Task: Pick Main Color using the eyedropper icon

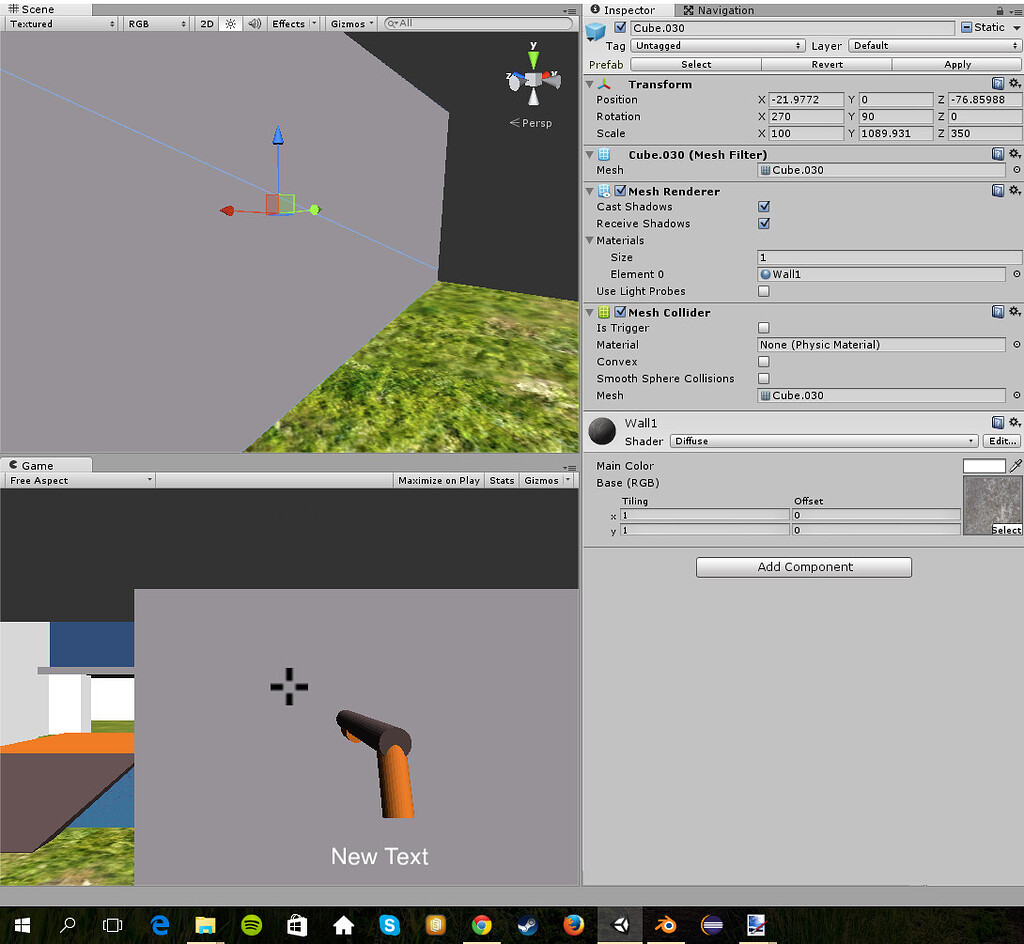Action: pyautogui.click(x=1017, y=465)
